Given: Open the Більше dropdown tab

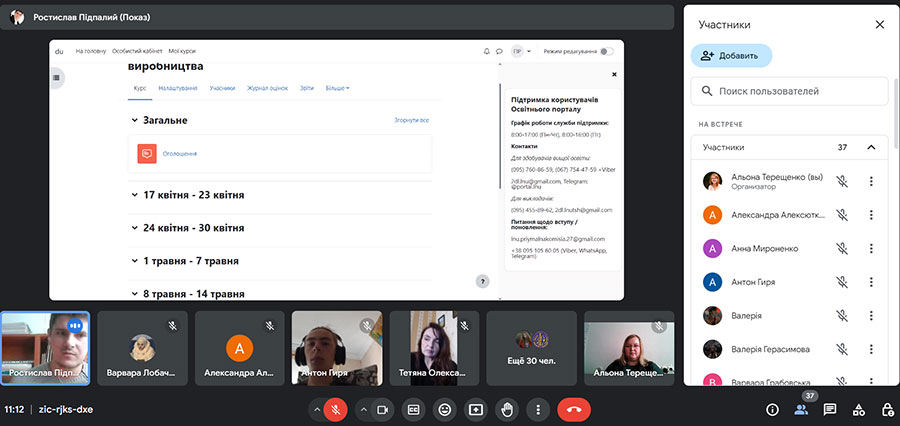Looking at the screenshot, I should pyautogui.click(x=338, y=88).
